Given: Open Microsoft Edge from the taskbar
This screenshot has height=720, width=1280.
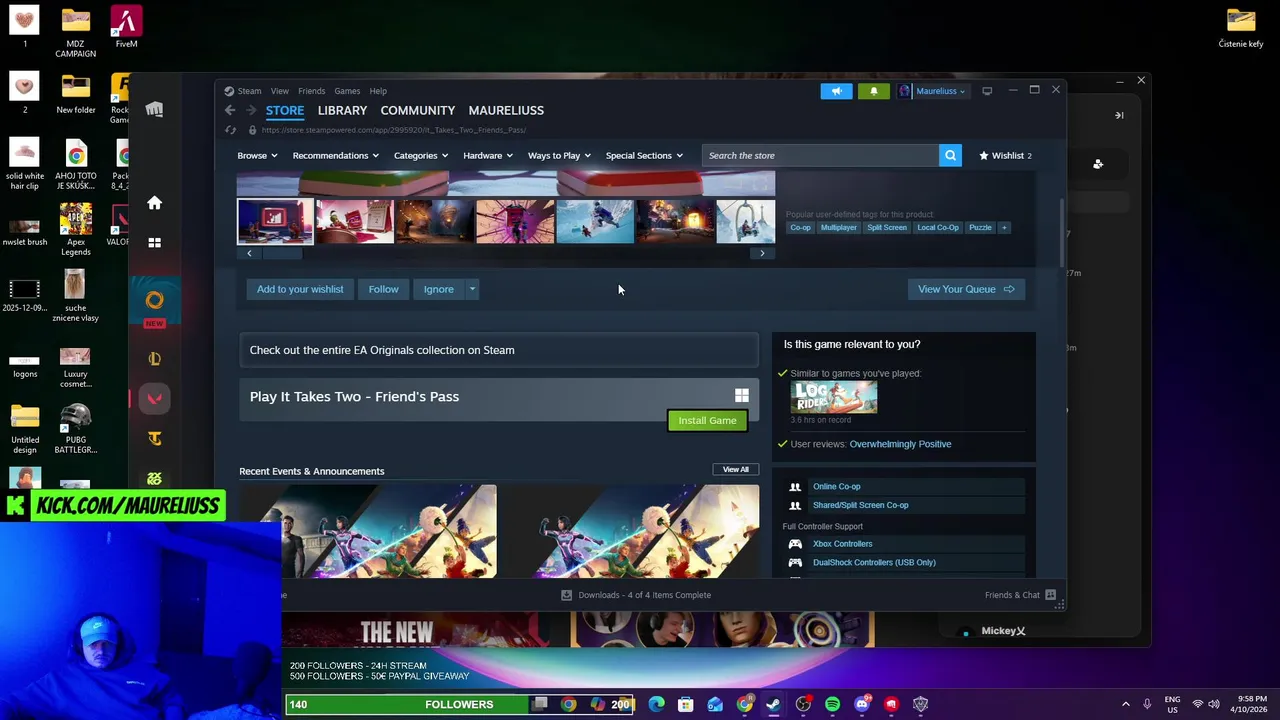Looking at the screenshot, I should [x=657, y=704].
